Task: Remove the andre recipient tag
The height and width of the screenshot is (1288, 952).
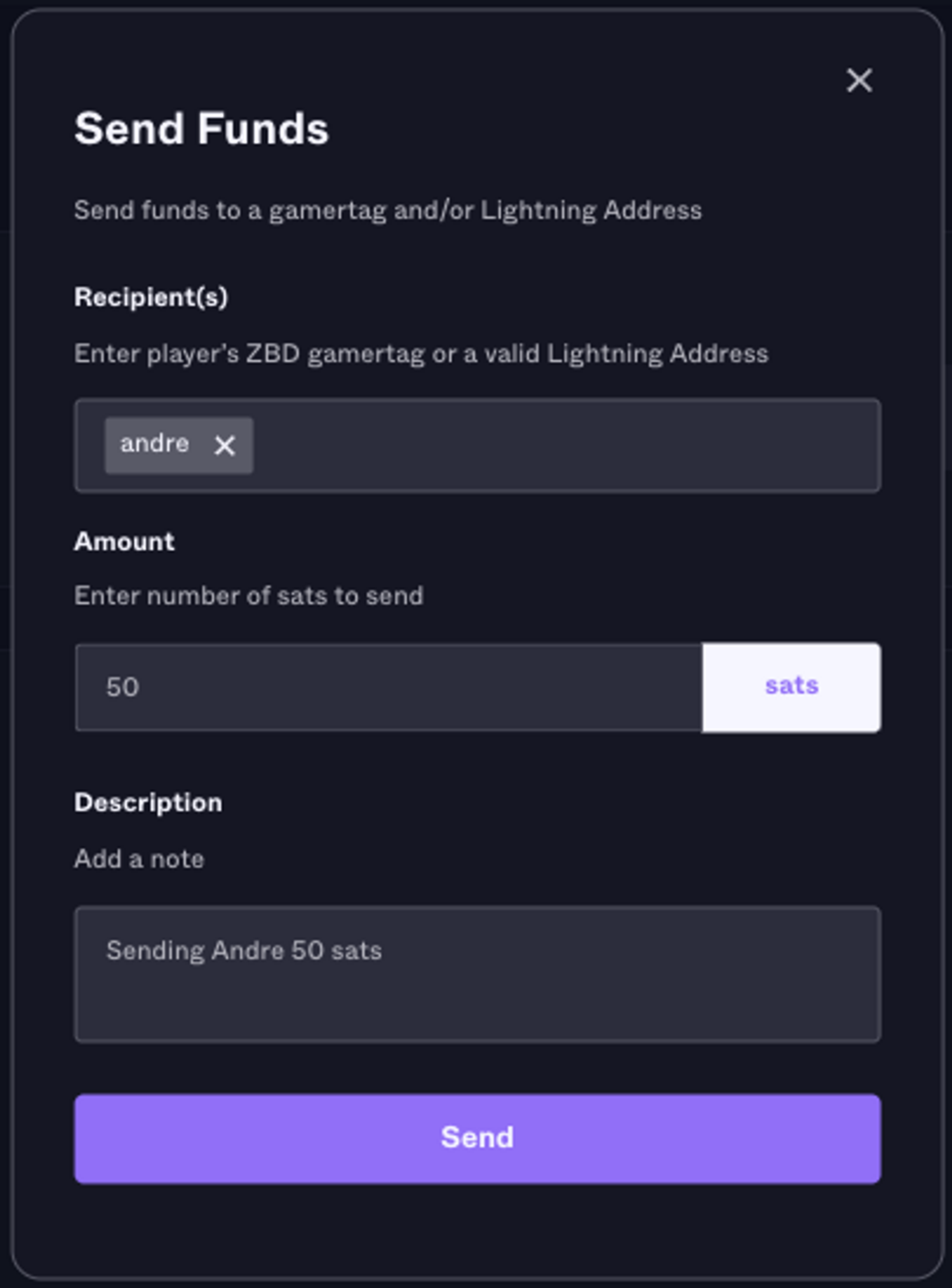Action: pos(224,446)
